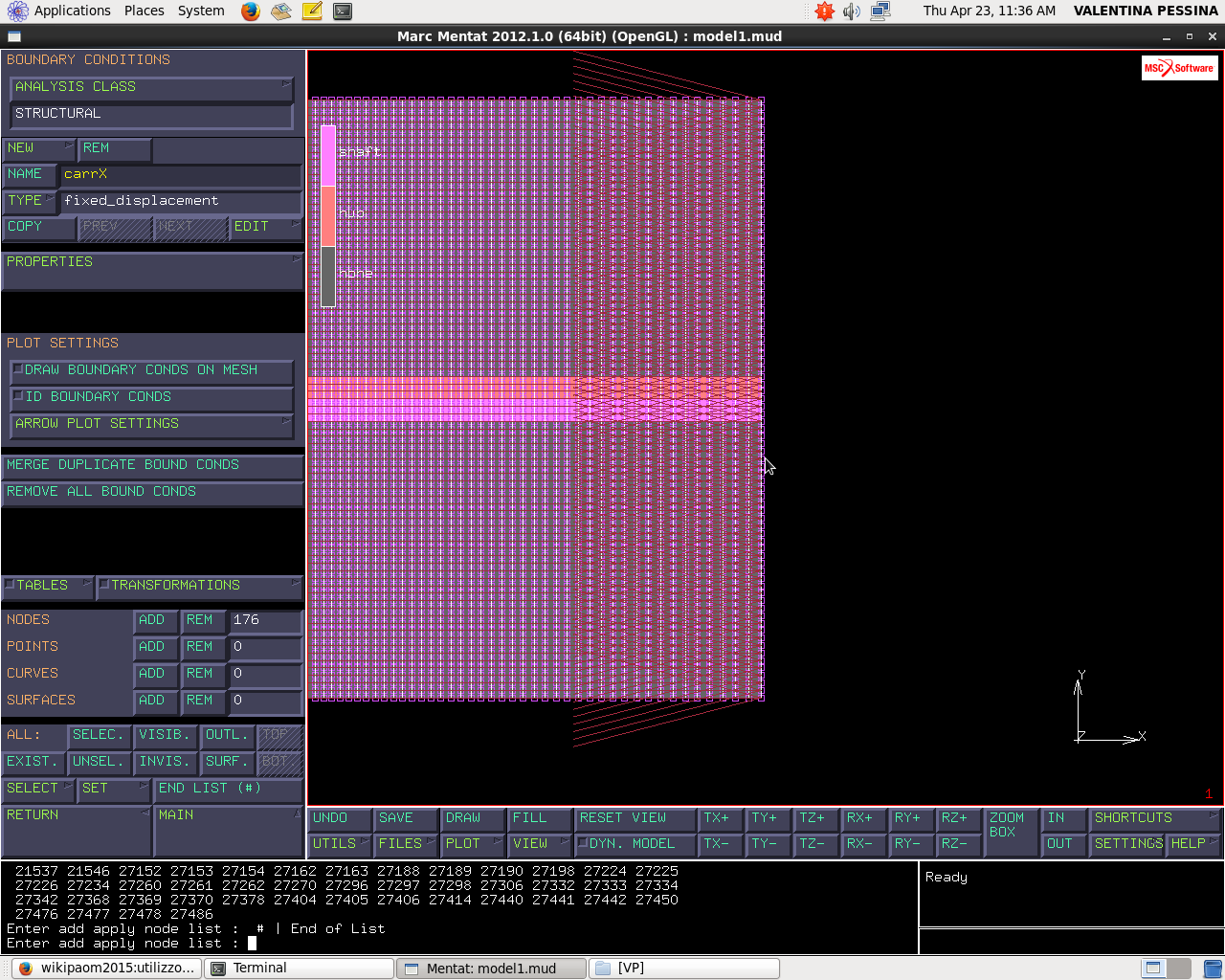Click the ZOOM BOX button

(x=1012, y=831)
